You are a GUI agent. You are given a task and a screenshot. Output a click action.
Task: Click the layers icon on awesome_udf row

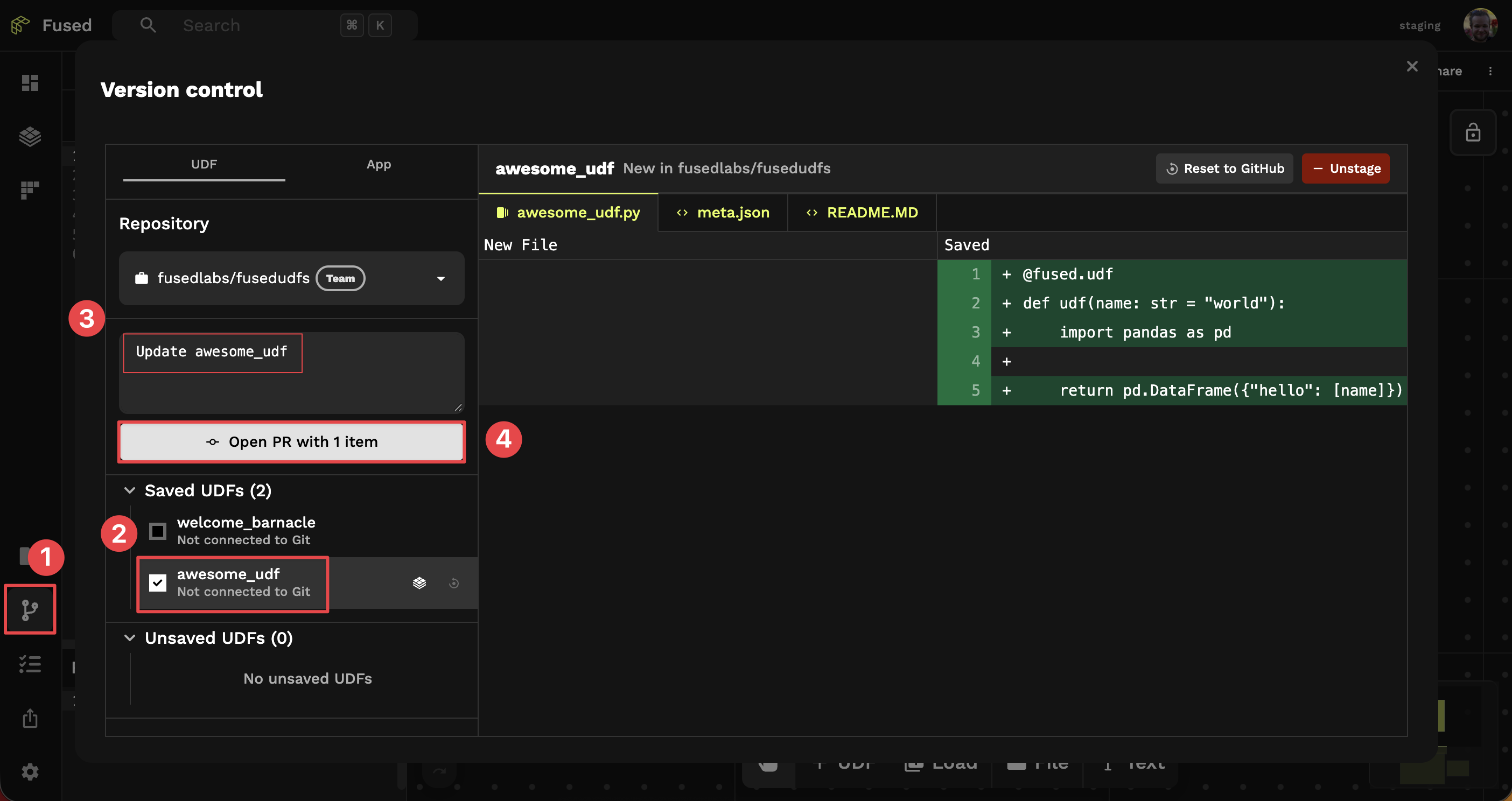[x=419, y=582]
